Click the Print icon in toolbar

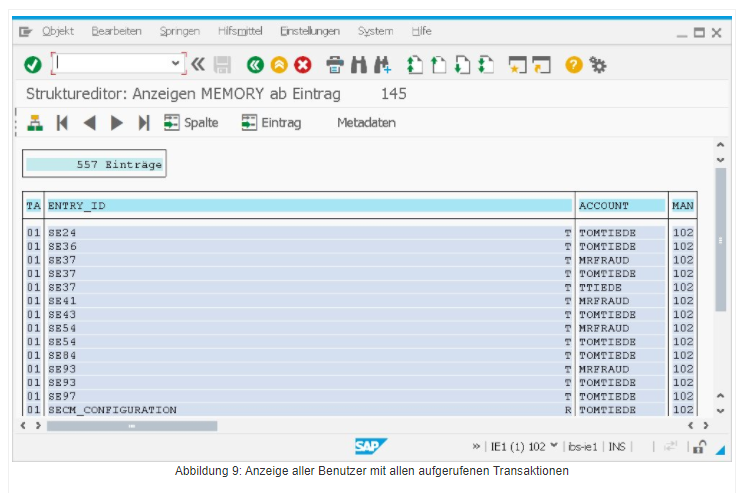335,65
